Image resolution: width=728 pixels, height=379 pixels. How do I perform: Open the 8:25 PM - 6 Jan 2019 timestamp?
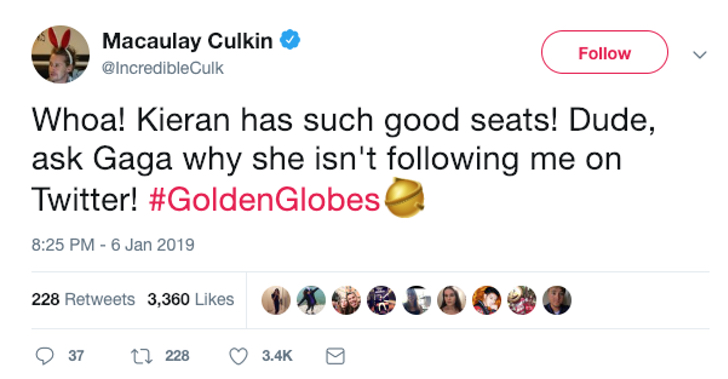click(113, 245)
